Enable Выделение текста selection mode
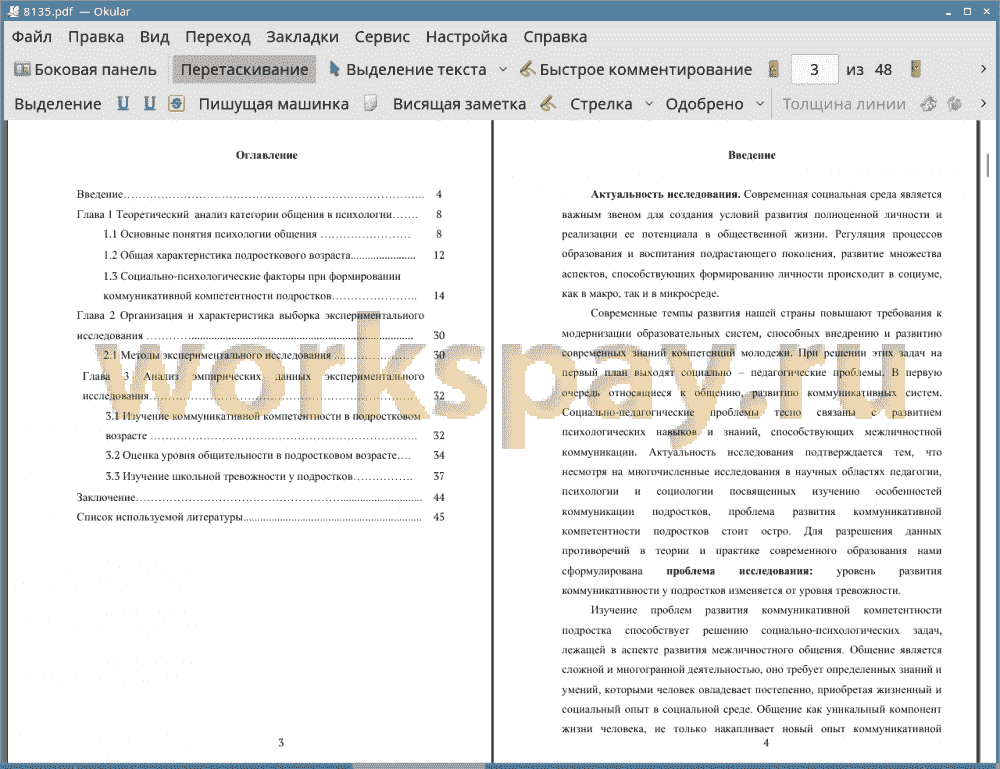The height and width of the screenshot is (769, 1000). click(x=408, y=70)
